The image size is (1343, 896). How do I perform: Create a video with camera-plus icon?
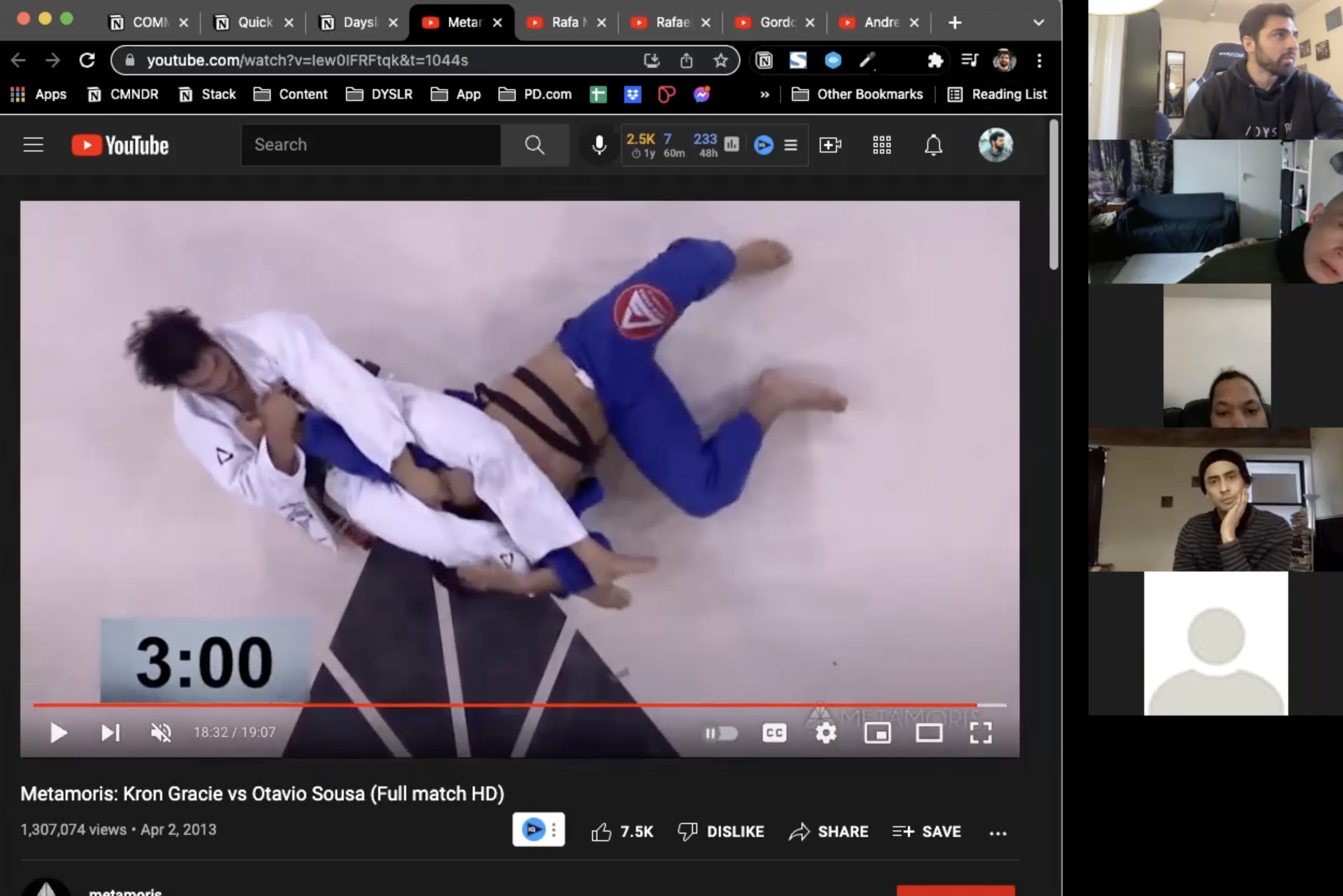point(830,144)
